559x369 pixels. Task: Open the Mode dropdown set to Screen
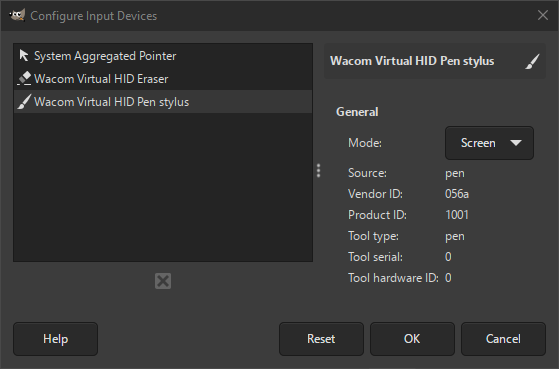pyautogui.click(x=489, y=143)
